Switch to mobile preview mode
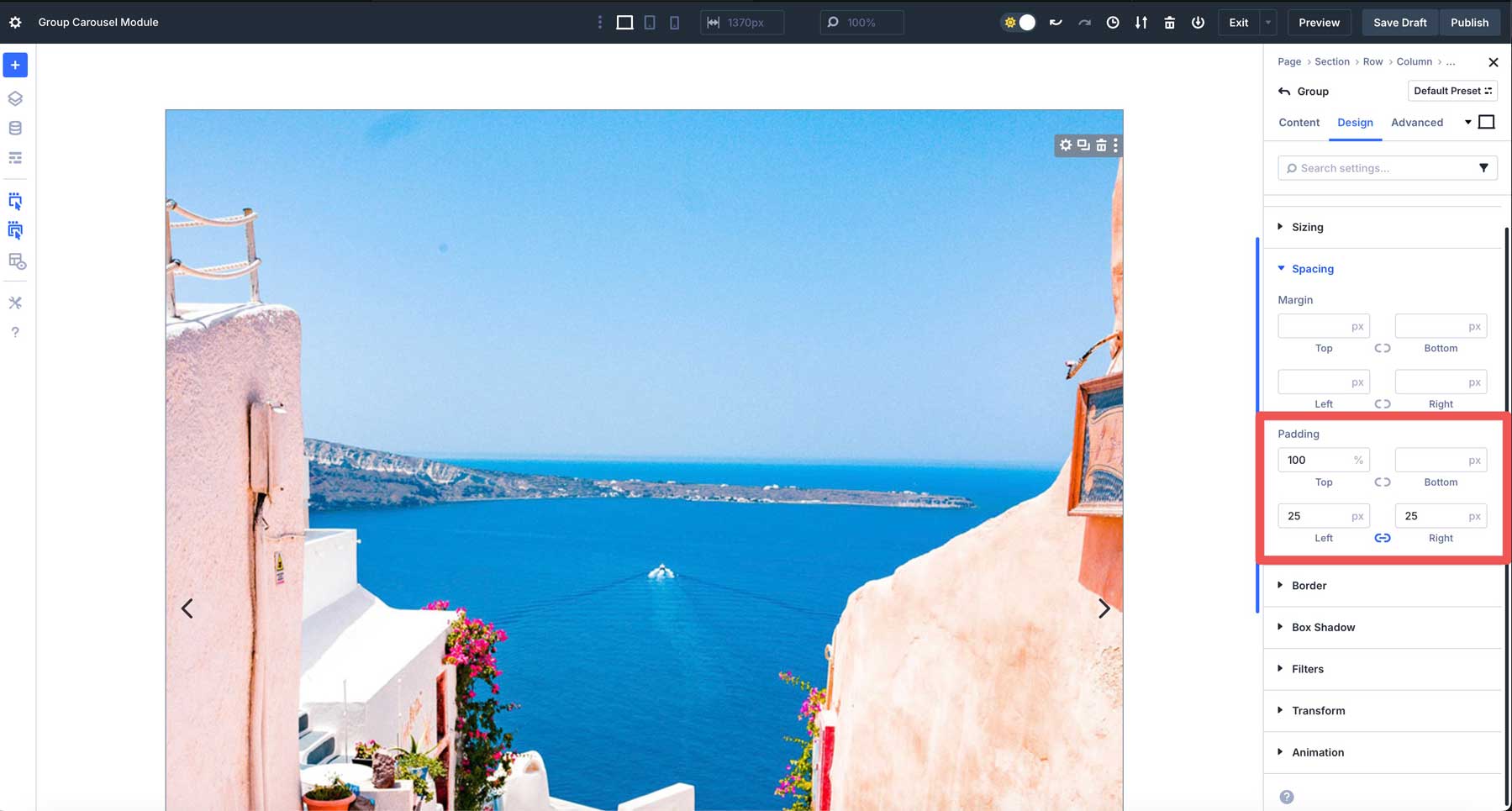The height and width of the screenshot is (811, 1512). tap(674, 22)
